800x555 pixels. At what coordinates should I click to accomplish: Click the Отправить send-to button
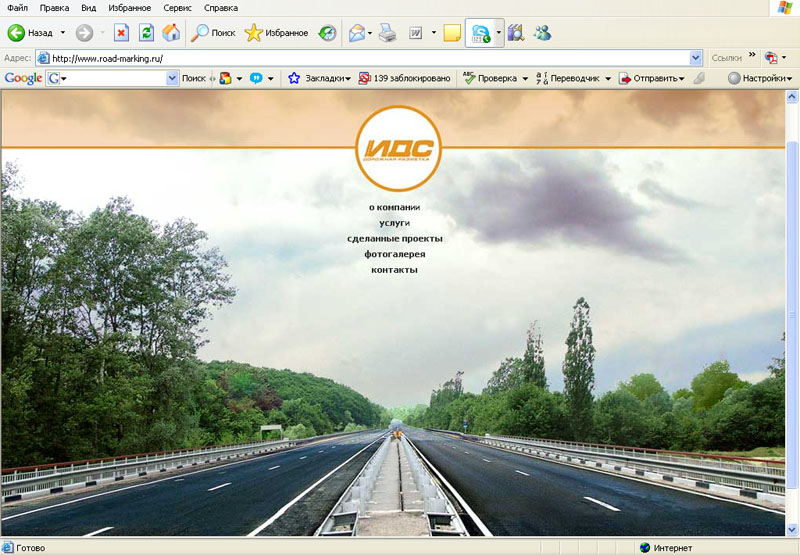(652, 78)
